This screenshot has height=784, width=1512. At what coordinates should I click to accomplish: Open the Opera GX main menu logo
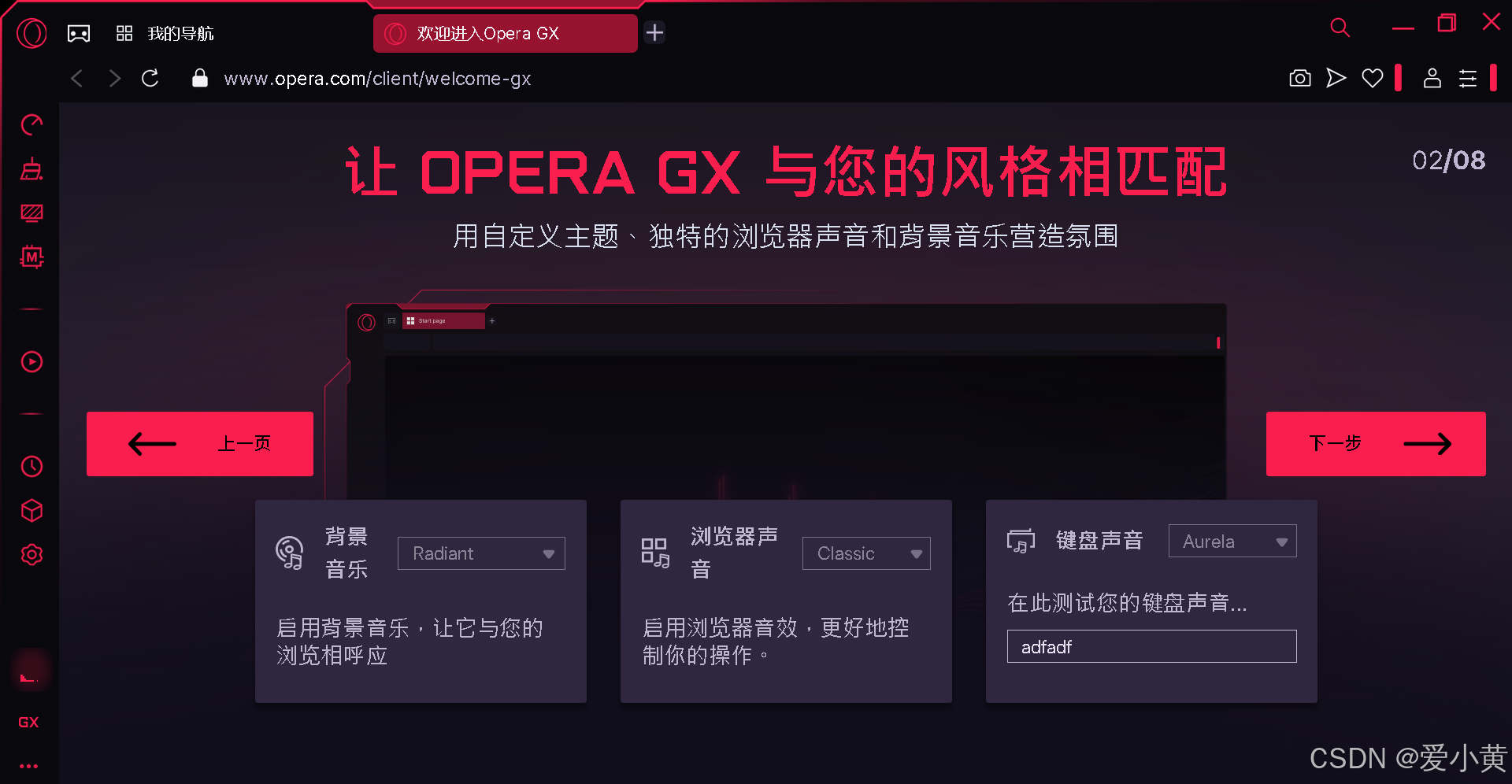31,33
